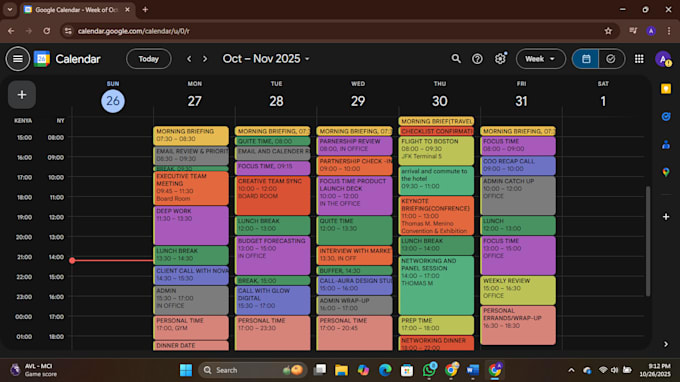Open Interview with Marketing event
The image size is (680, 382).
tap(354, 255)
